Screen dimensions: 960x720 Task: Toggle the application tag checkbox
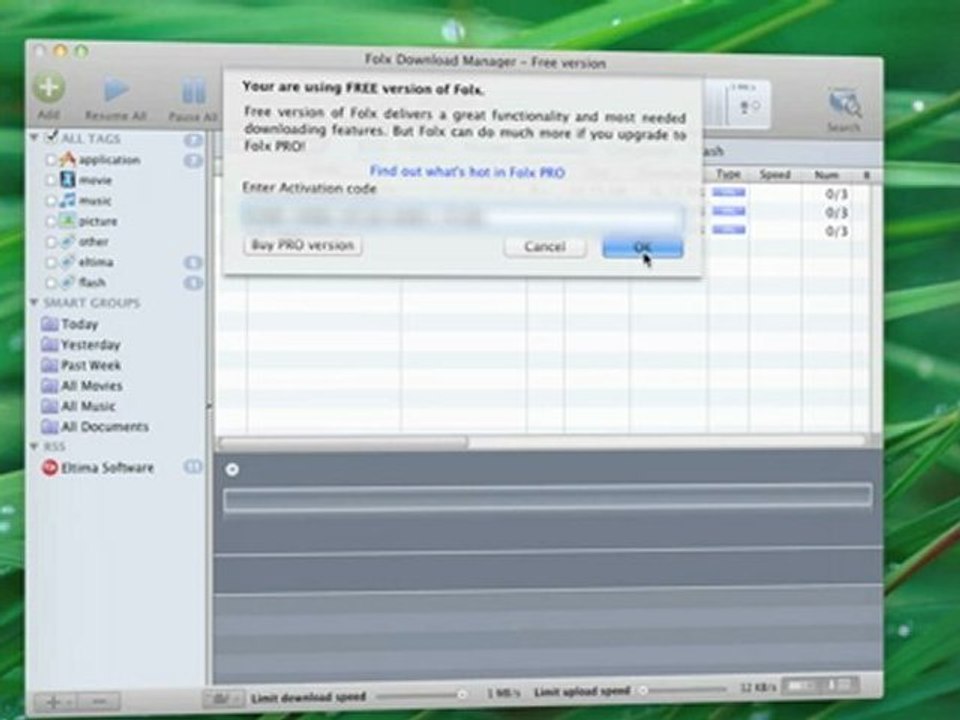pyautogui.click(x=51, y=160)
